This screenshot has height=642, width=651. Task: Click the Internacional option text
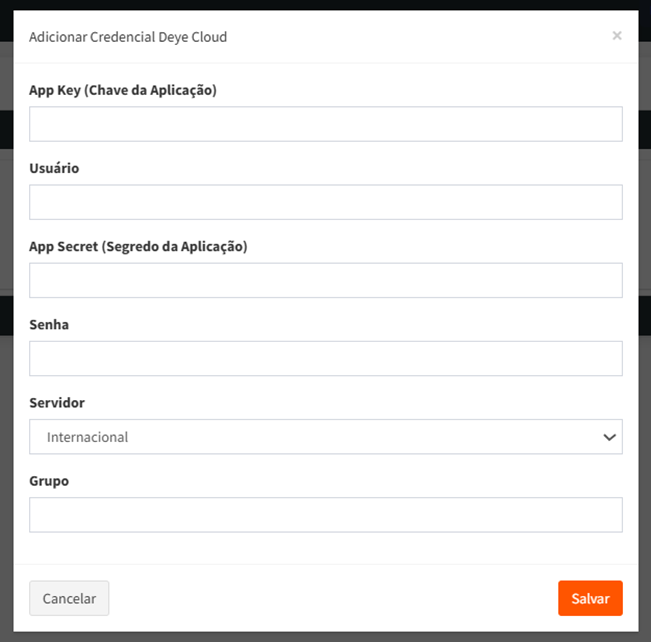(88, 437)
